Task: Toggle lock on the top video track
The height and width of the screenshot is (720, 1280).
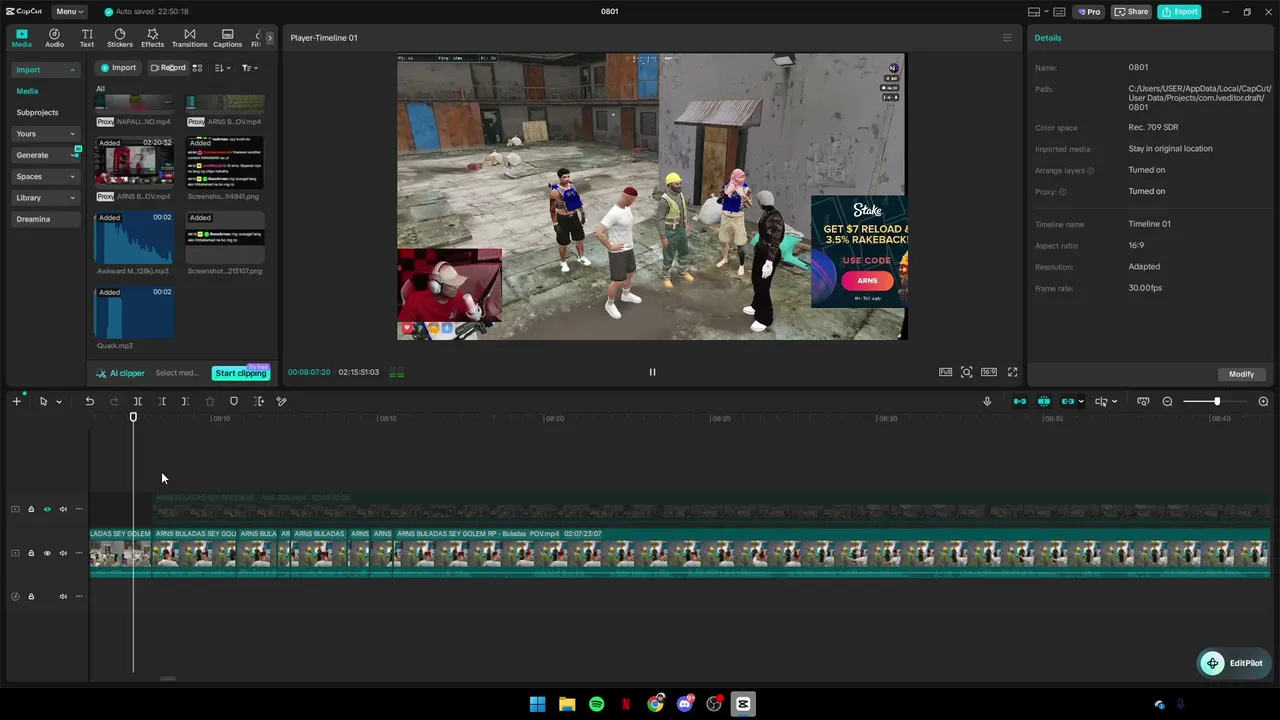Action: coord(31,509)
